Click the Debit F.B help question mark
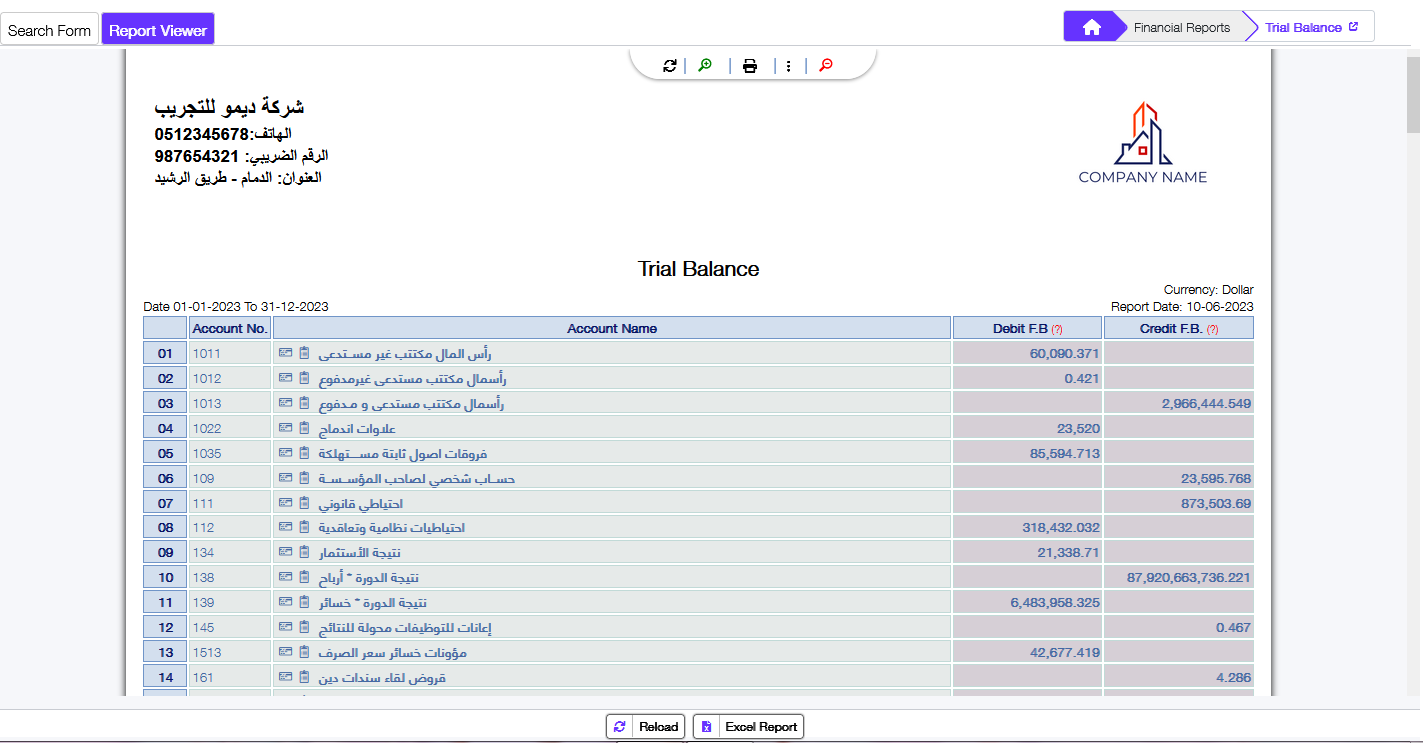Viewport: 1423px width, 743px height. [1057, 329]
